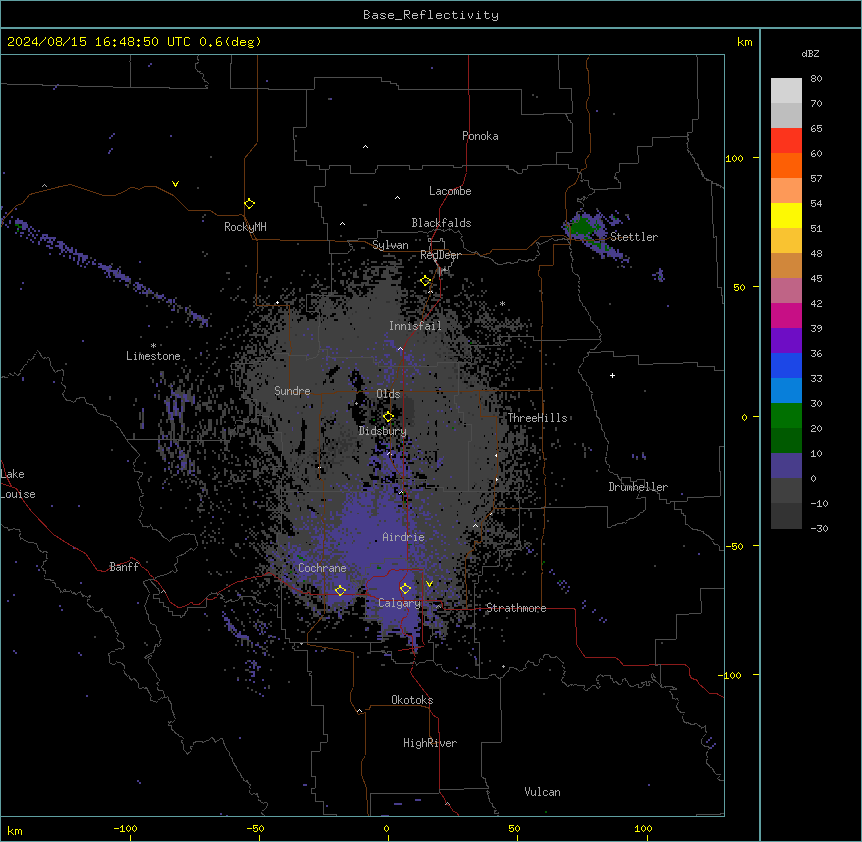This screenshot has width=862, height=842.
Task: Select the 50 tick on the right axis
Action: (x=739, y=287)
